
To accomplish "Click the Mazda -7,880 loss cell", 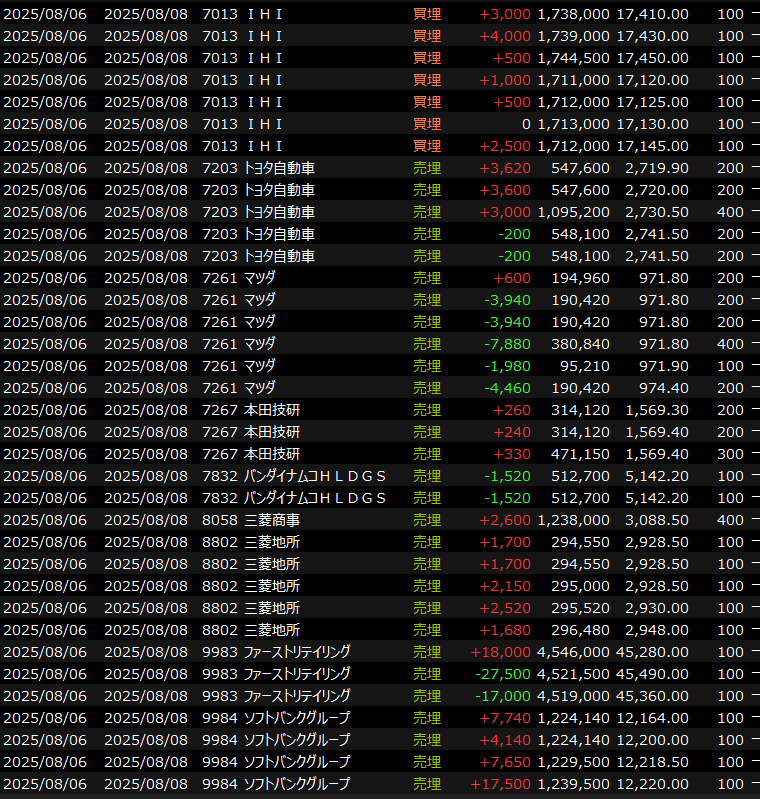I will [x=508, y=344].
